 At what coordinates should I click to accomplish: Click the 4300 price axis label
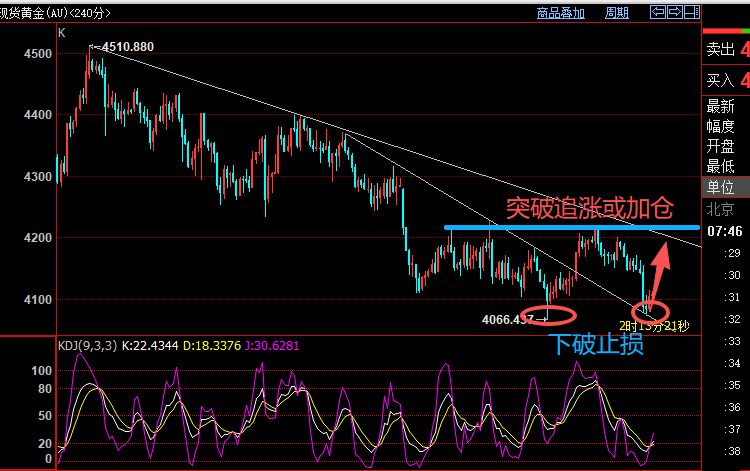tap(38, 176)
